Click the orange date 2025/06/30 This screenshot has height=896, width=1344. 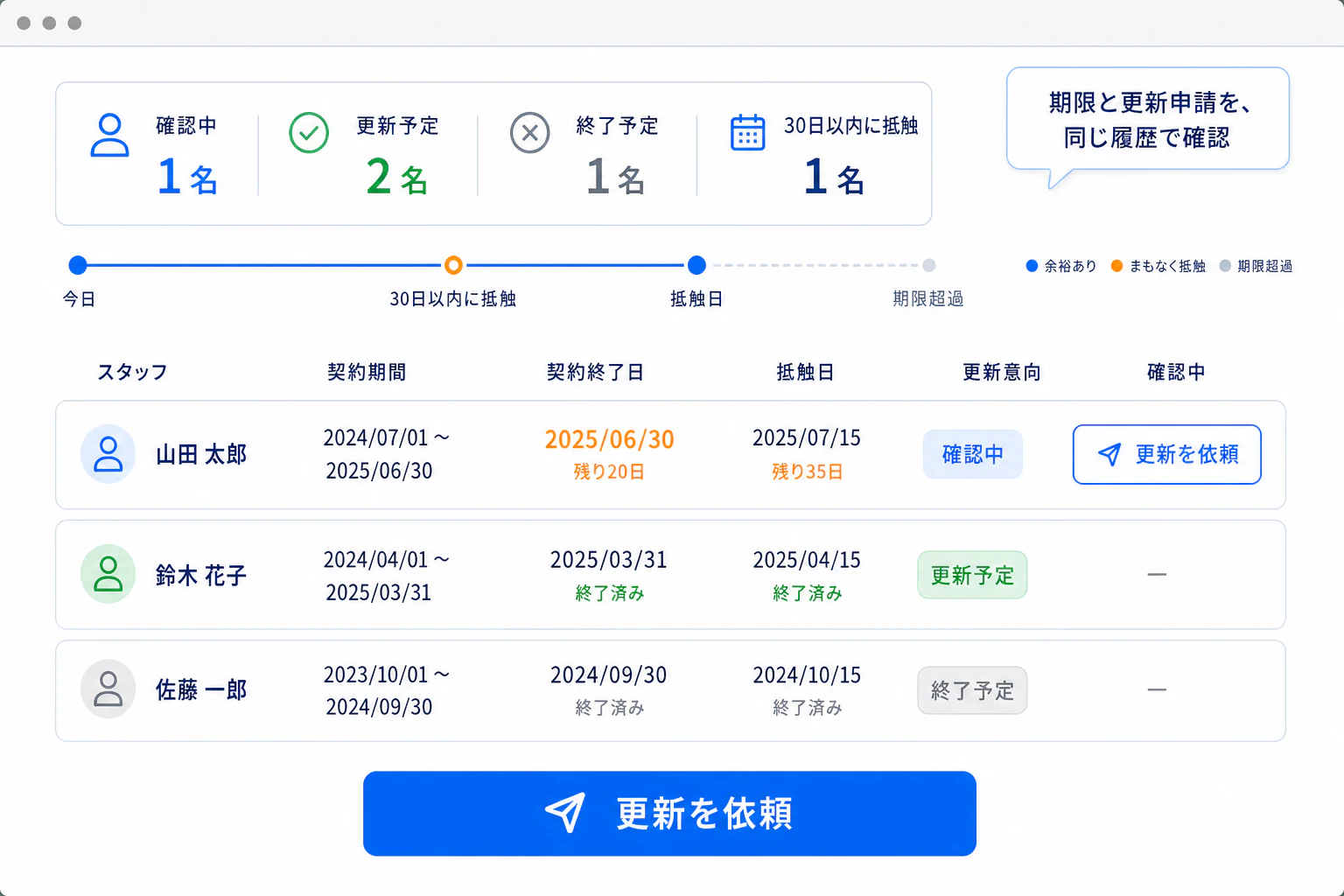coord(609,439)
